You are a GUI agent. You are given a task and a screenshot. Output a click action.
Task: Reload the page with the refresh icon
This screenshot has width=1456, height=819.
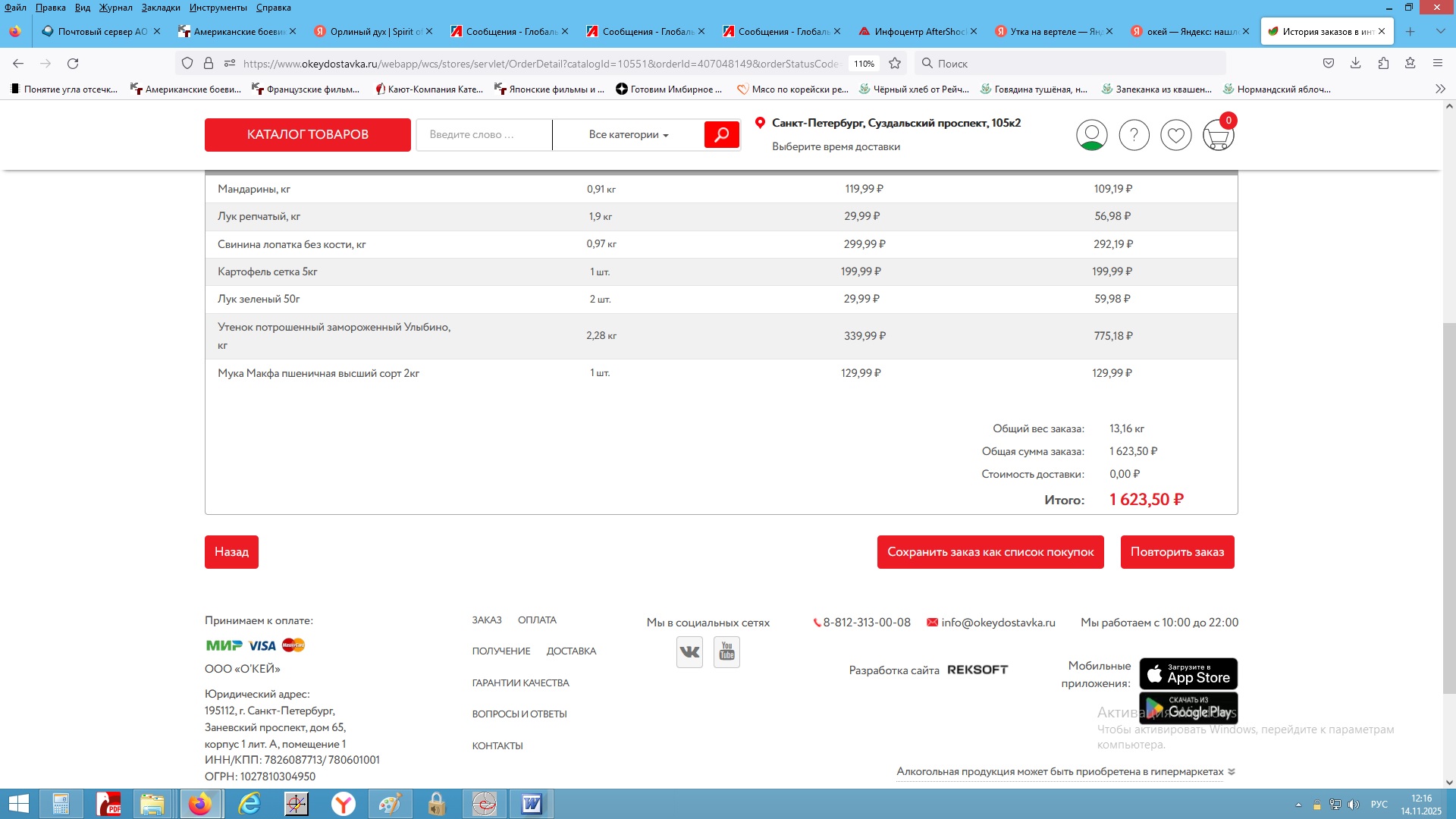[x=73, y=64]
